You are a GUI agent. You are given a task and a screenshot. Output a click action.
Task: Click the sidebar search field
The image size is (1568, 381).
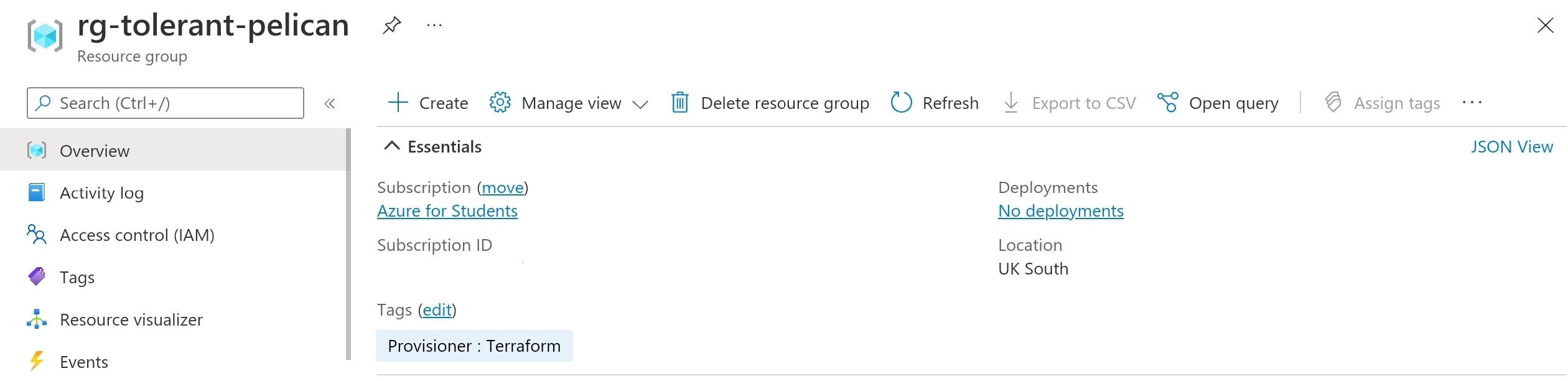[x=166, y=103]
